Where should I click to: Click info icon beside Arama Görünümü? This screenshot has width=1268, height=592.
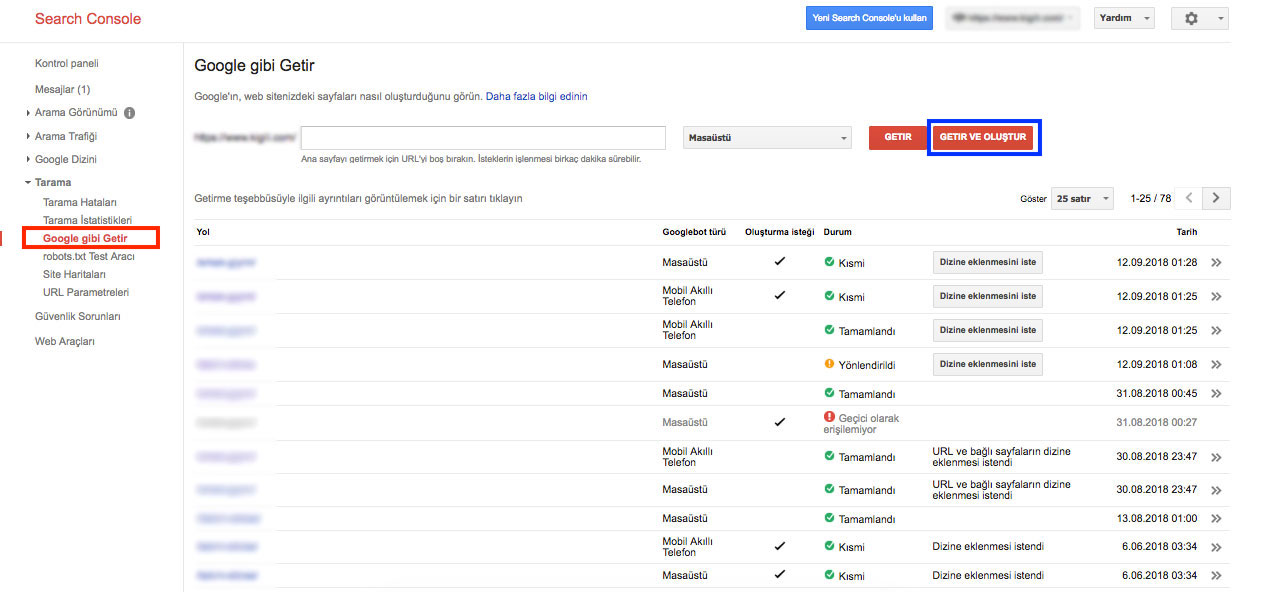130,113
